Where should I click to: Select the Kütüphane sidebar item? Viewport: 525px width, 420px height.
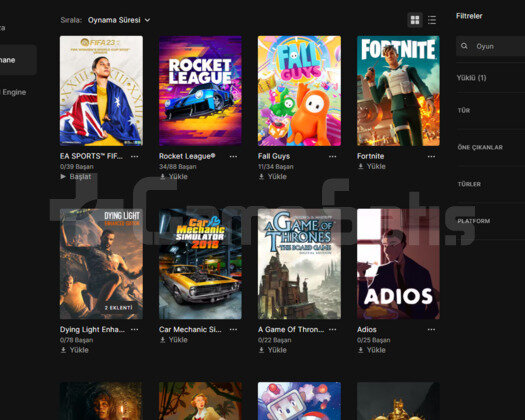pos(17,60)
